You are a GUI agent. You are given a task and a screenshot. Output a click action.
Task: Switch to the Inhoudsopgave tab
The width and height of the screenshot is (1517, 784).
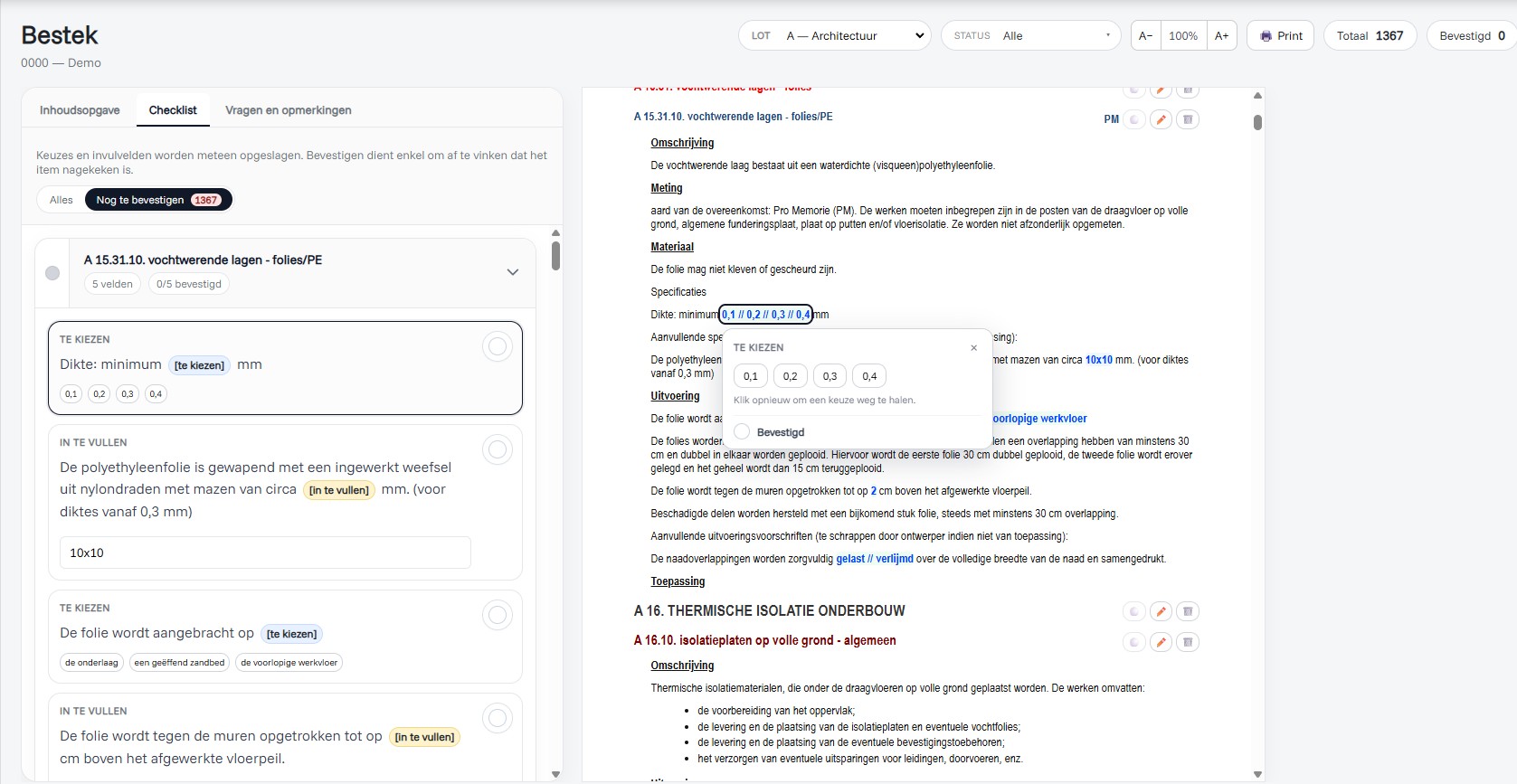(80, 110)
